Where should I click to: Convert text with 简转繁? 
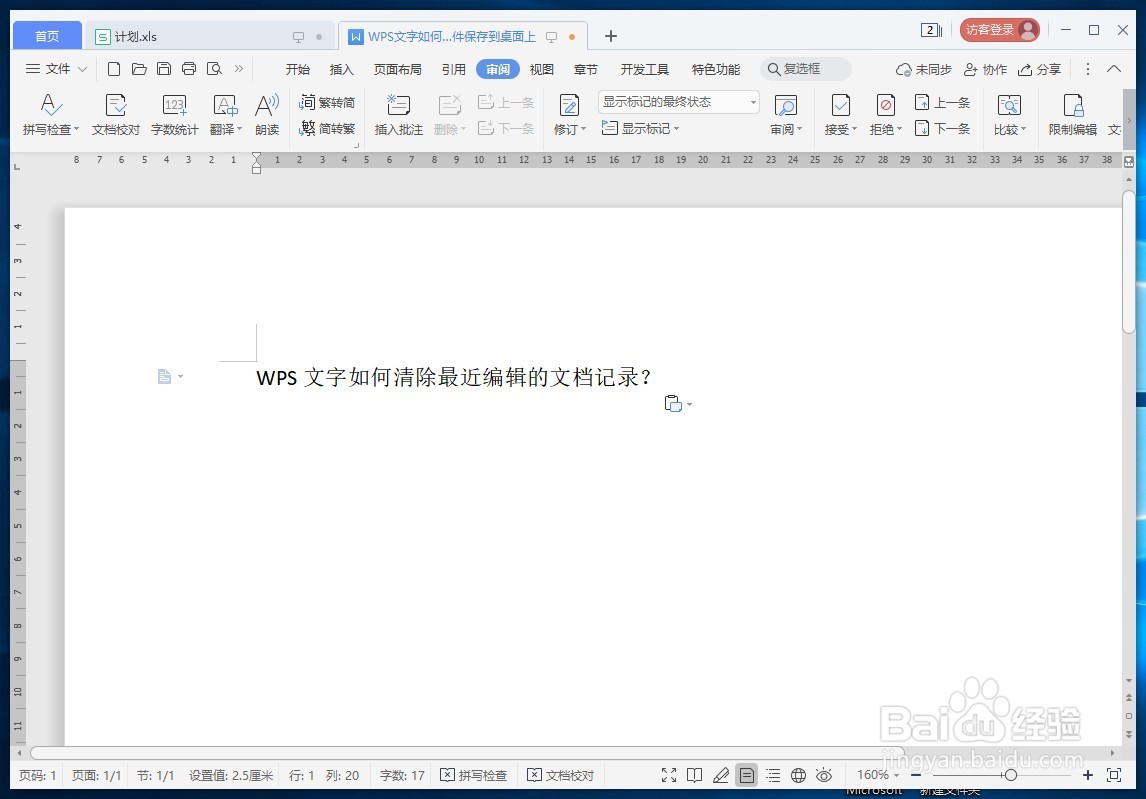pos(327,129)
